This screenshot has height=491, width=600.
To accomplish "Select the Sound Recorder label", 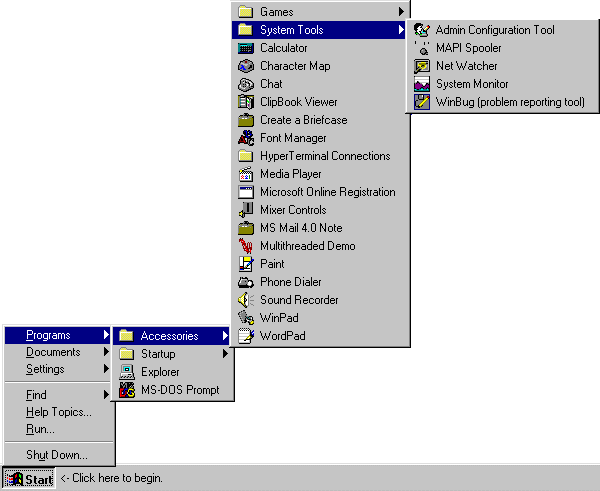I will (x=299, y=300).
